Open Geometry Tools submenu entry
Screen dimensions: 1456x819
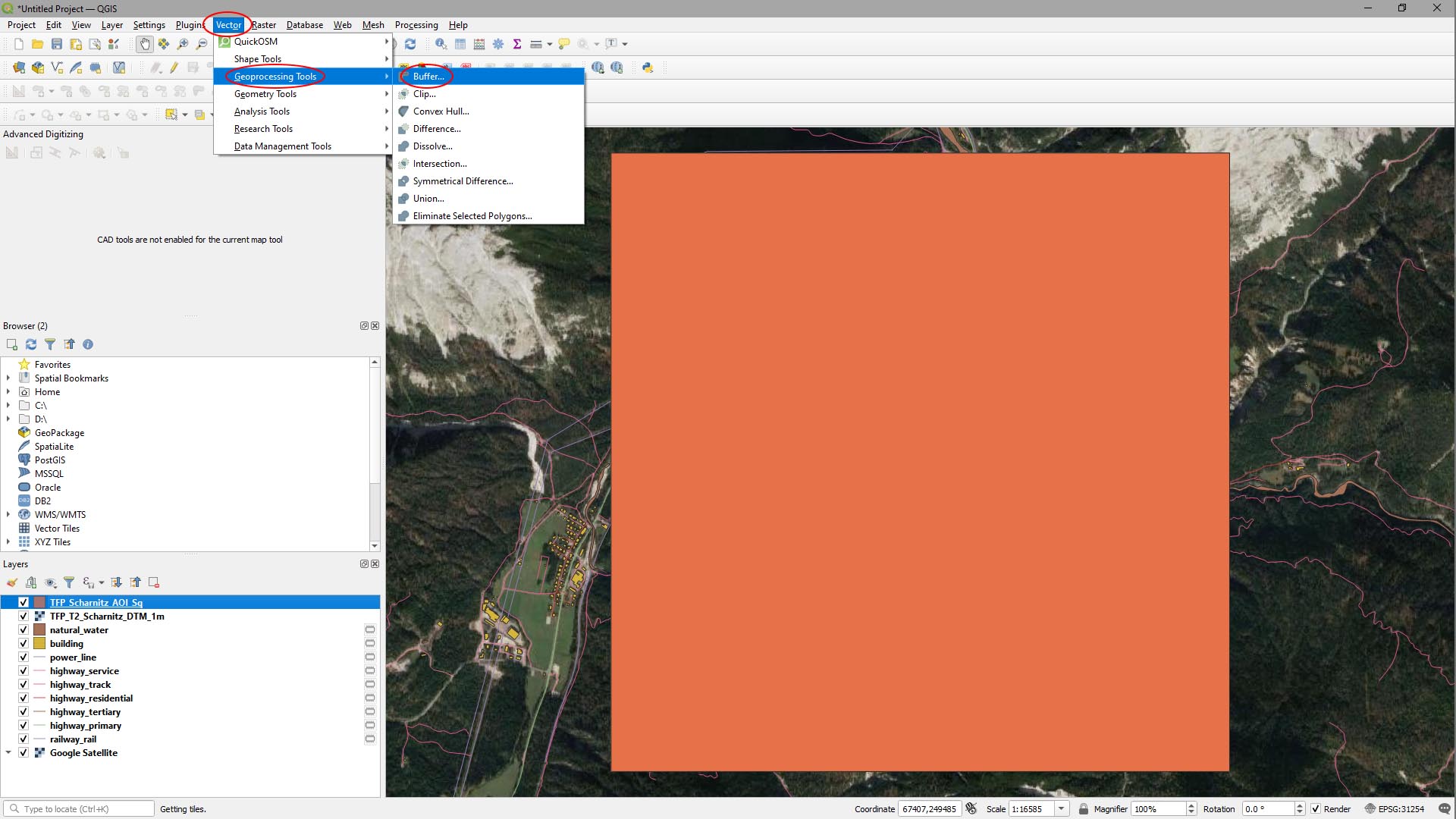[x=303, y=93]
